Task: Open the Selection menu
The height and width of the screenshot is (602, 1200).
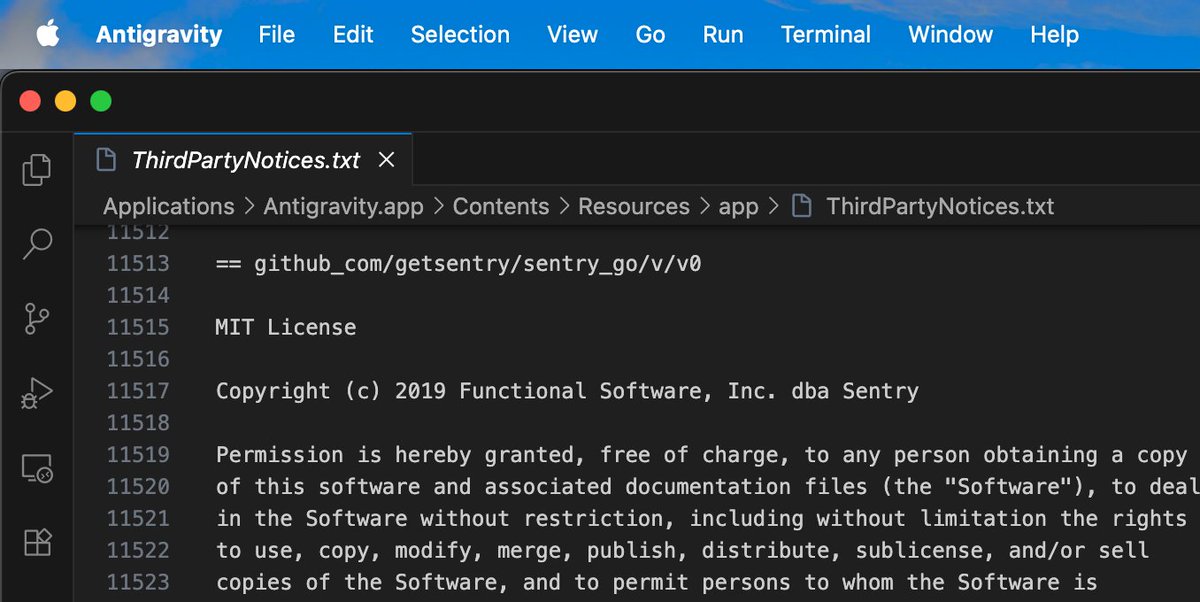Action: (x=460, y=34)
